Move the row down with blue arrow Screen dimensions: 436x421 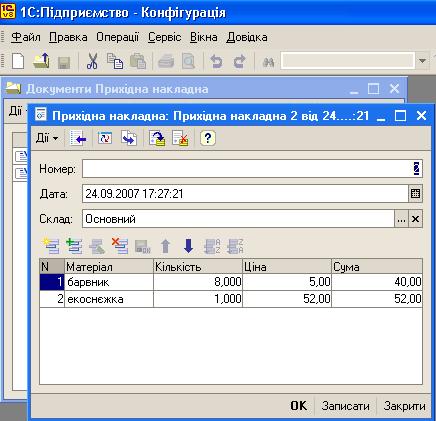point(189,246)
